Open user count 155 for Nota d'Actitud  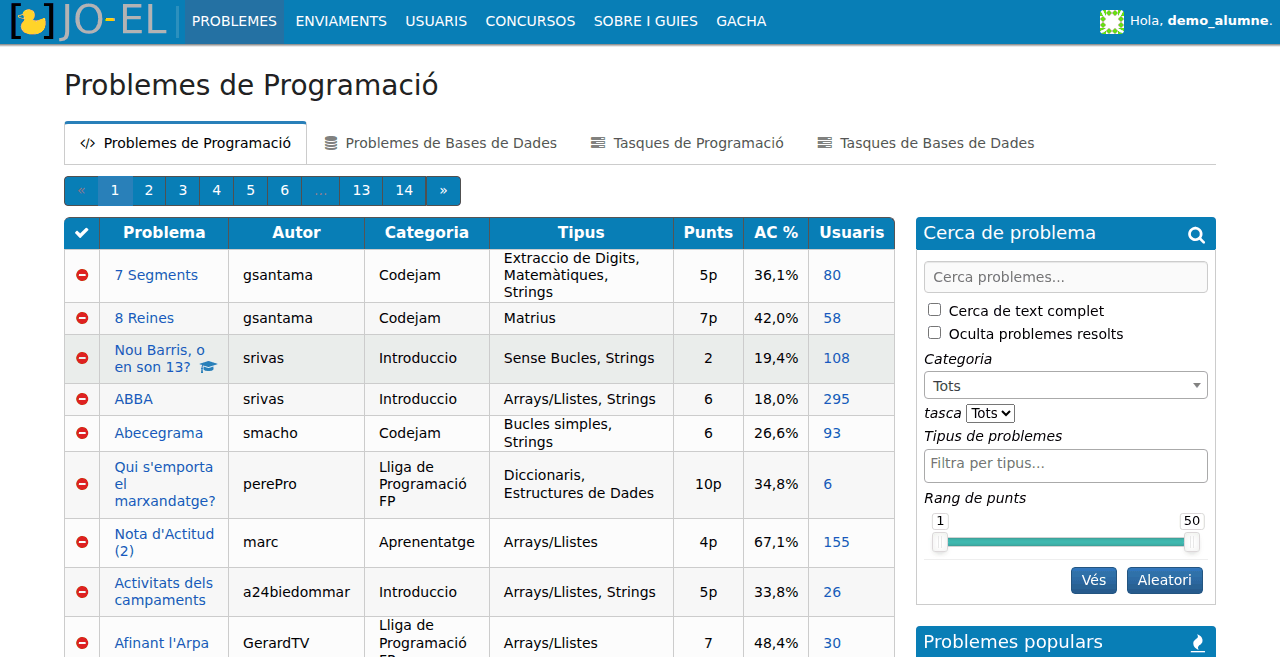836,542
